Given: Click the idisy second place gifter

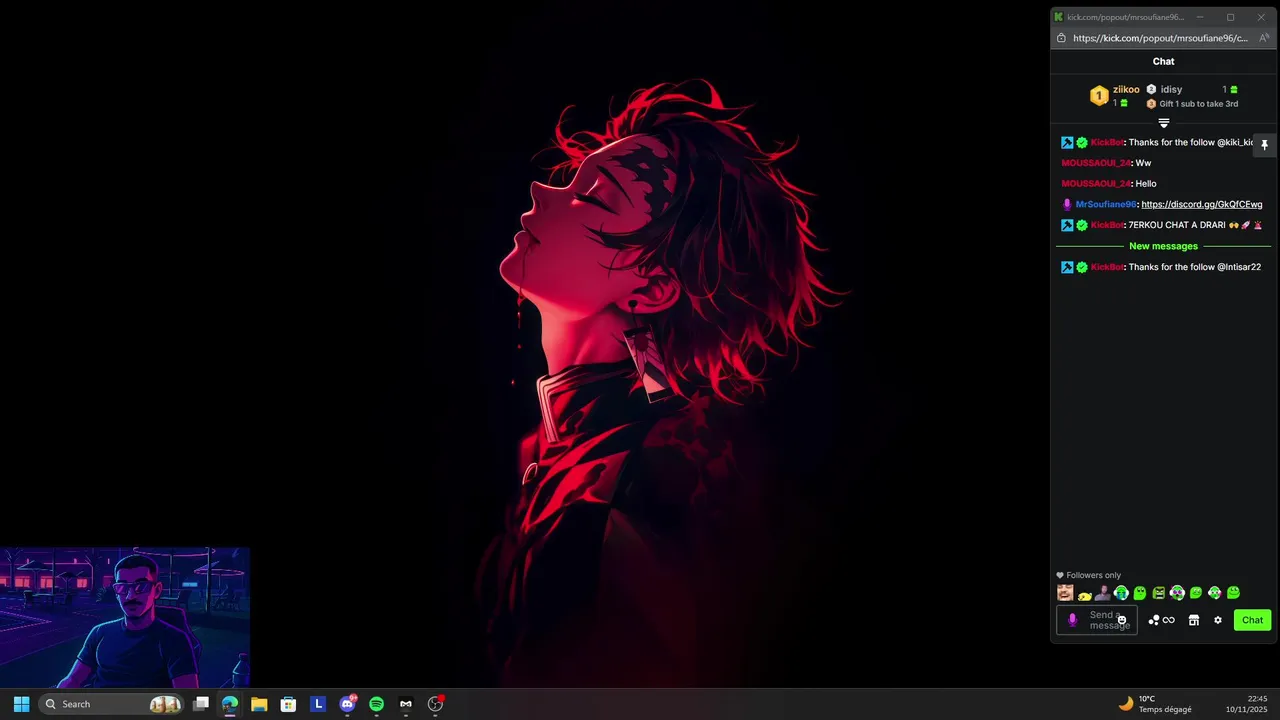Looking at the screenshot, I should click(x=1171, y=89).
